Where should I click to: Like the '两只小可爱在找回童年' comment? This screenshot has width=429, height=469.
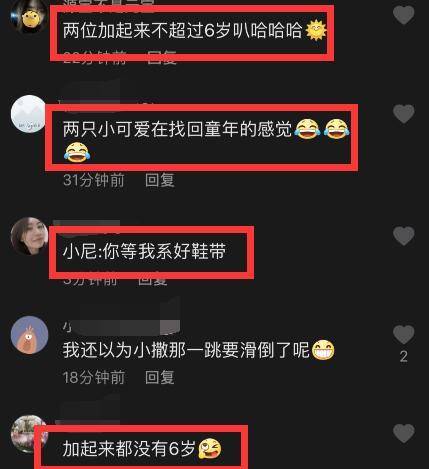point(403,113)
